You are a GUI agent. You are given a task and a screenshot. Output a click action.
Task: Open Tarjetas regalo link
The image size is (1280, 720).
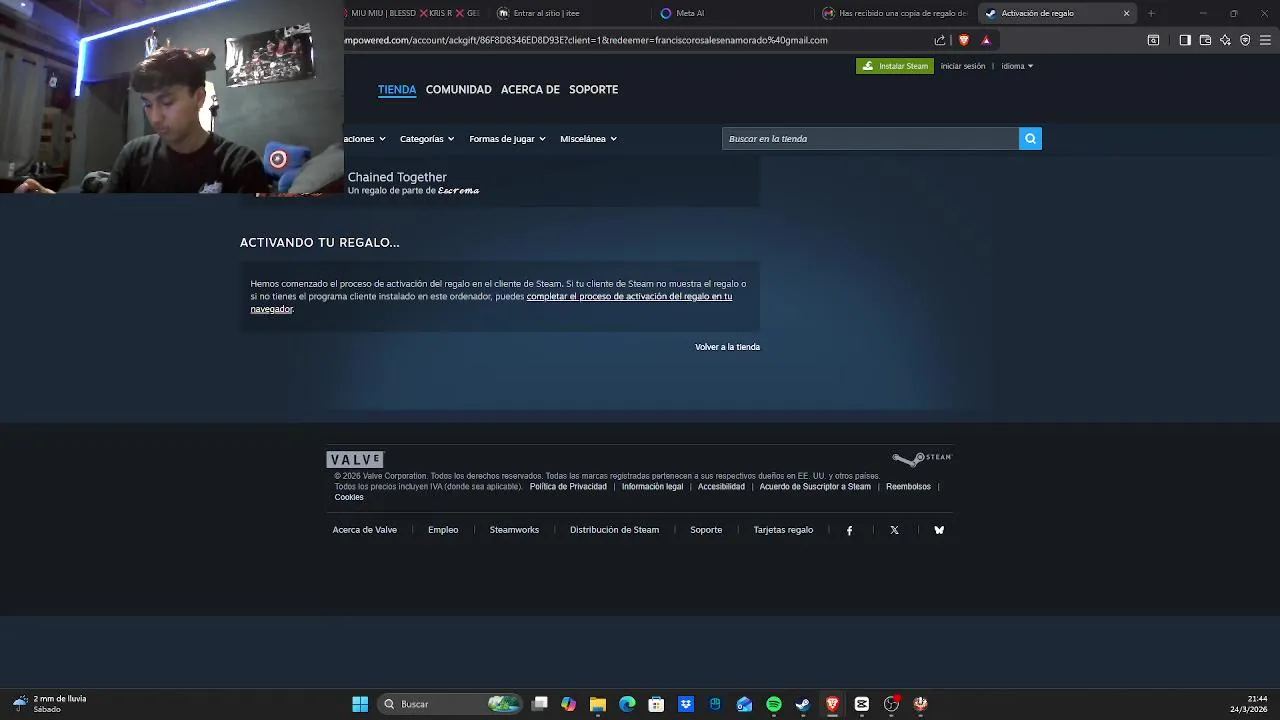tap(783, 530)
